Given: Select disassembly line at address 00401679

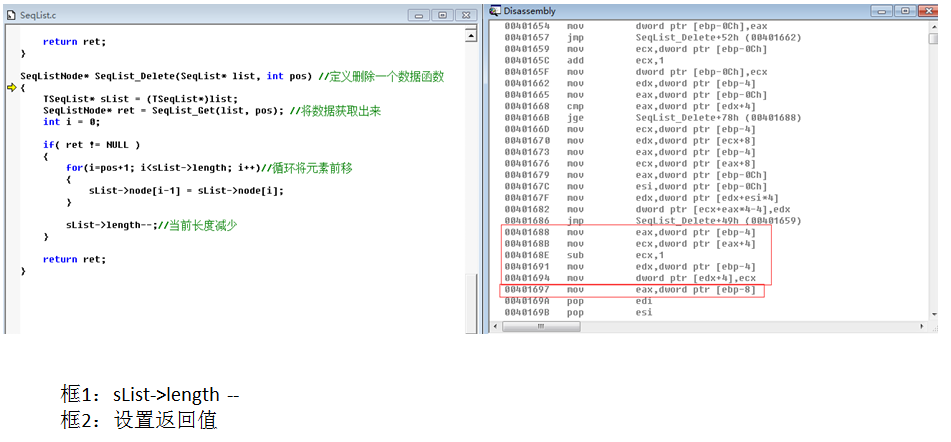Looking at the screenshot, I should coord(636,175).
